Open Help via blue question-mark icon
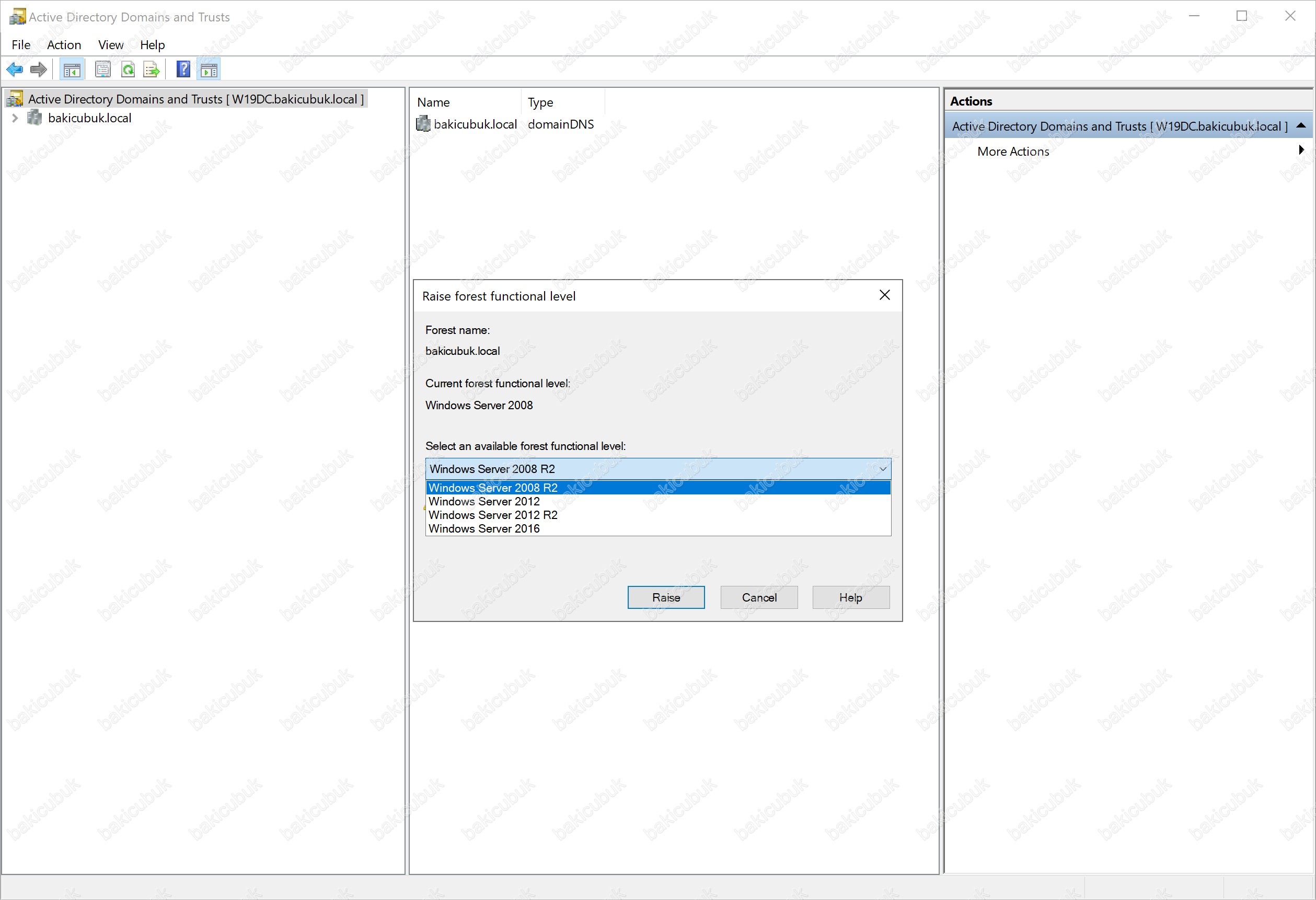This screenshot has width=1316, height=900. (x=183, y=70)
